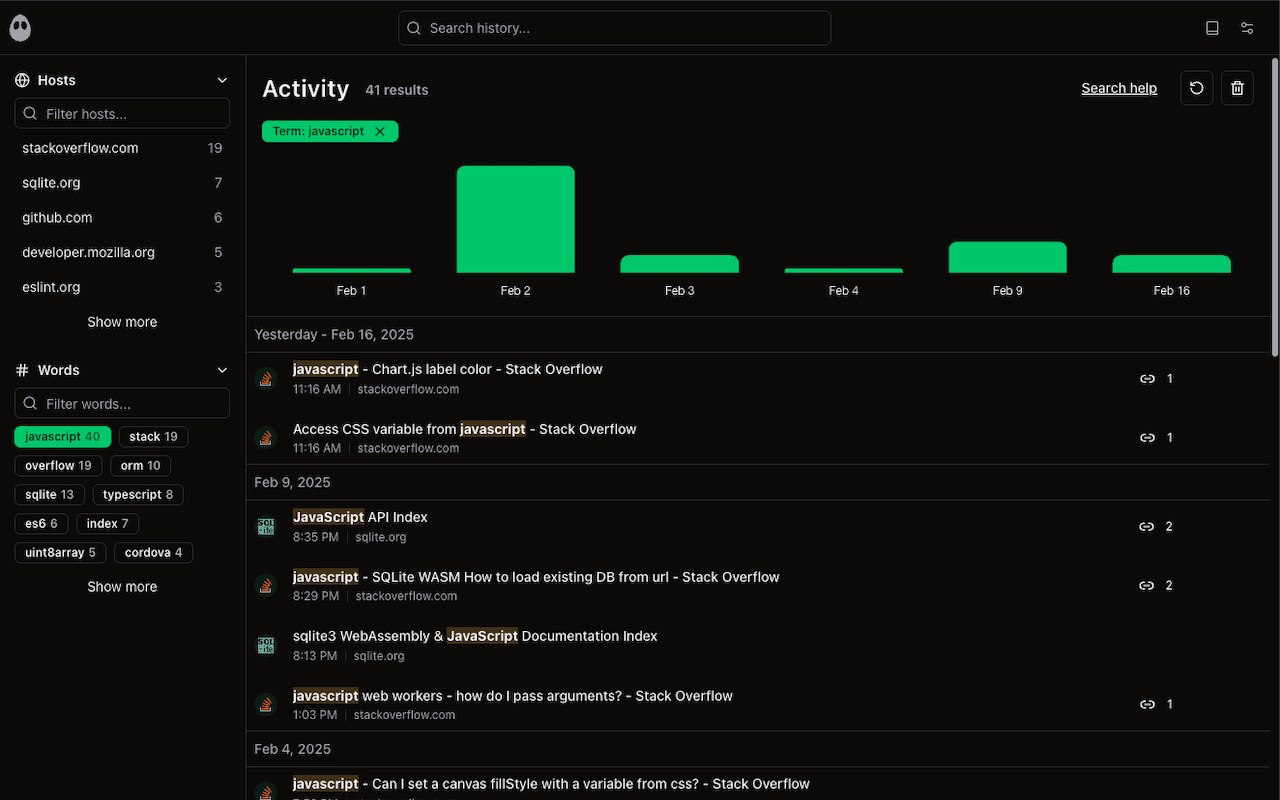Image resolution: width=1280 pixels, height=800 pixels.
Task: Open 'javascript web workers' entry
Action: pyautogui.click(x=513, y=696)
